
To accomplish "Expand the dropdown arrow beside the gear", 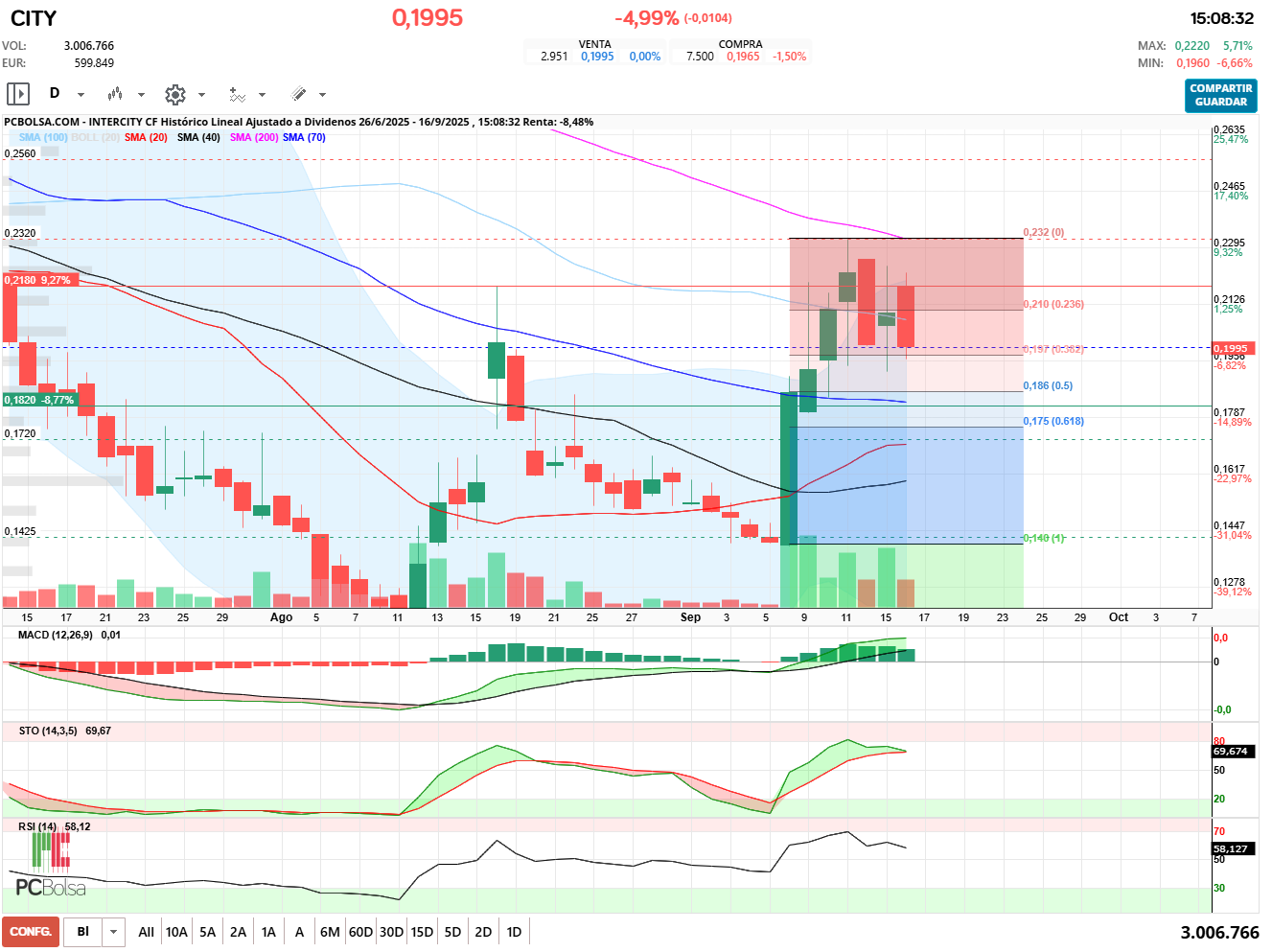I will (x=201, y=95).
